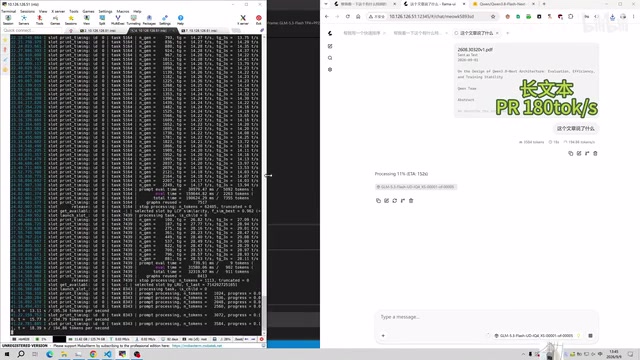
Task: Click the Quick connect field in MobaXterm
Action: [33, 31]
